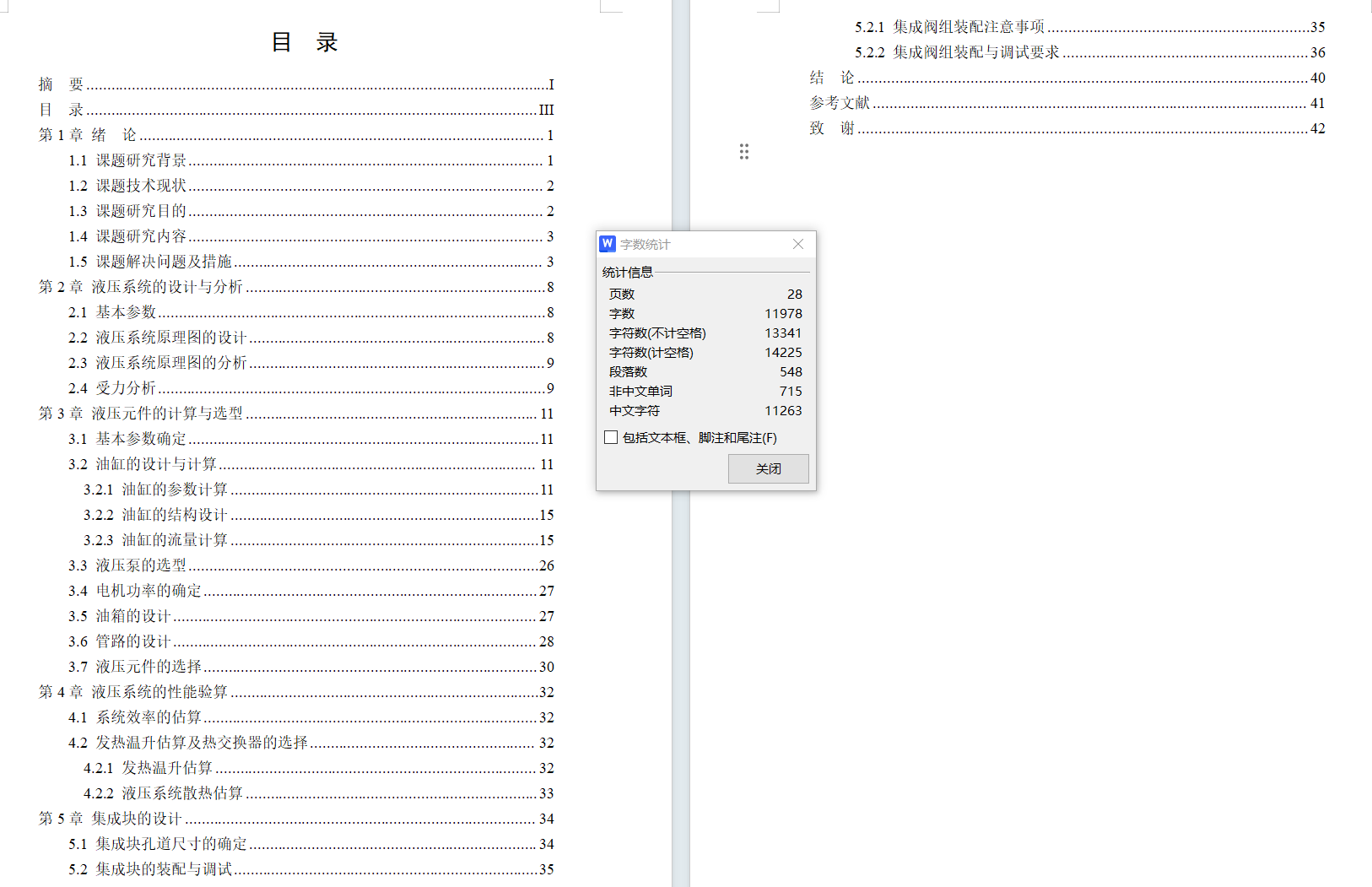This screenshot has height=887, width=1372.
Task: Go to 第3章 液压元件的计算与选型
Action: [x=296, y=414]
